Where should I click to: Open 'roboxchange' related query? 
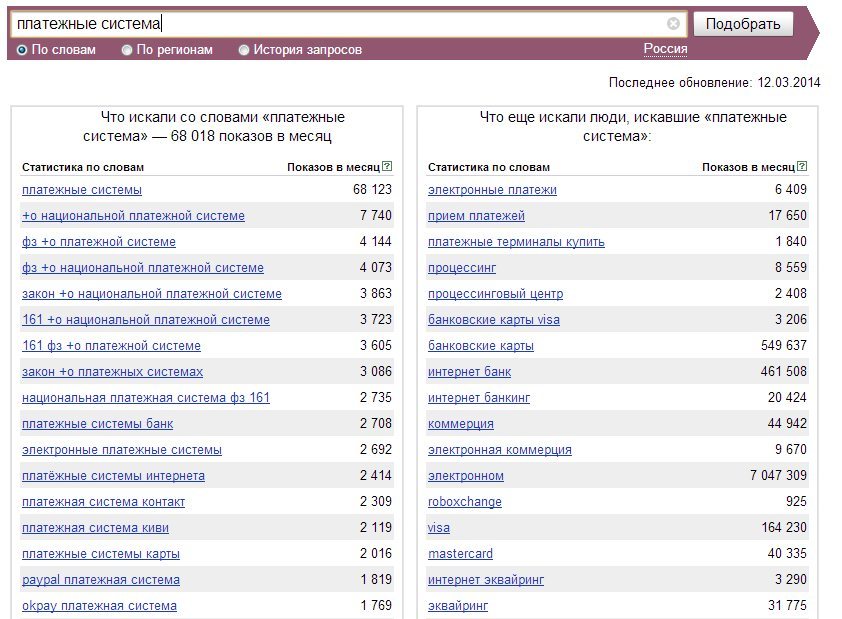(464, 502)
